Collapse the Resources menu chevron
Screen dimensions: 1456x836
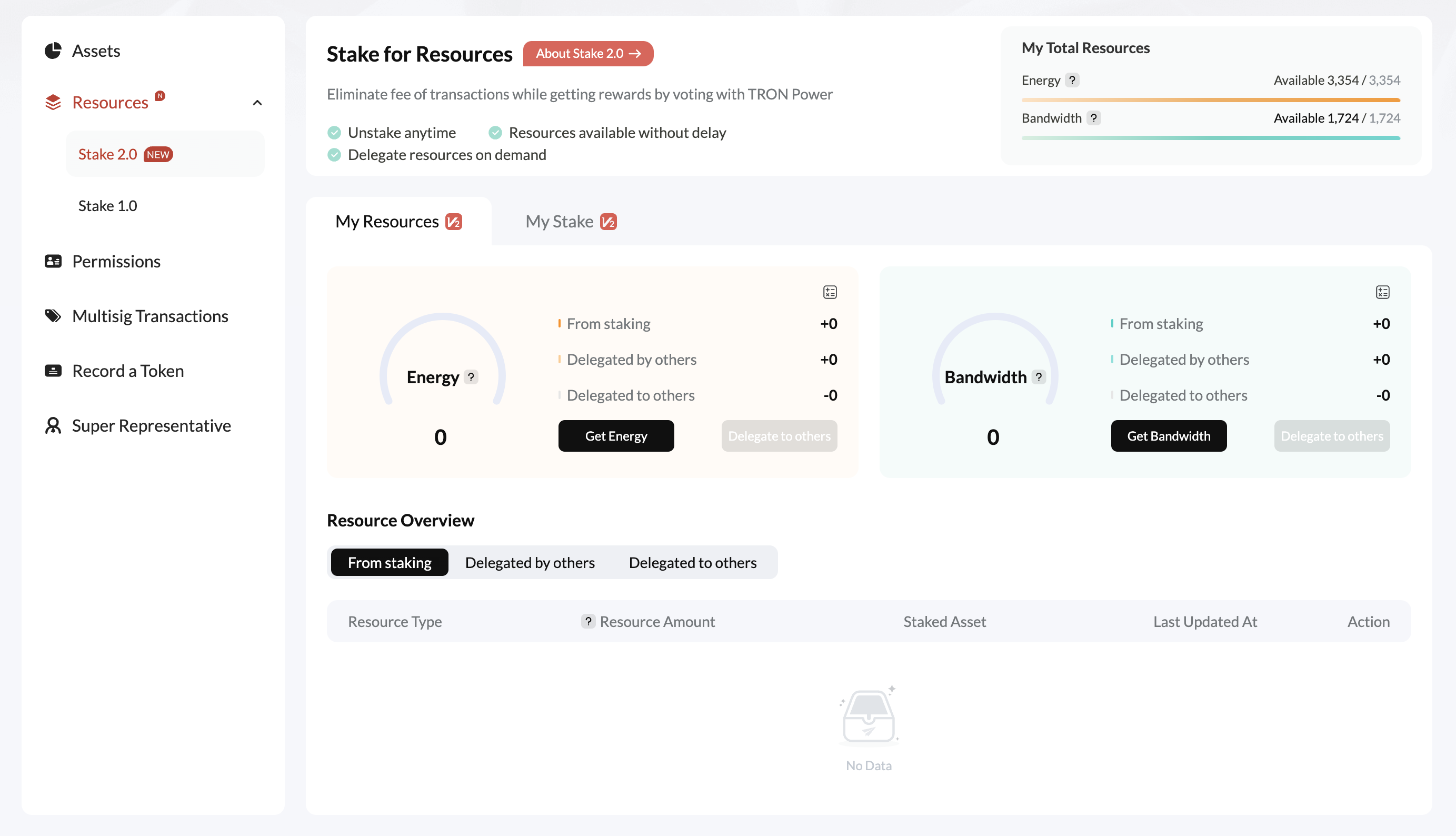tap(257, 103)
